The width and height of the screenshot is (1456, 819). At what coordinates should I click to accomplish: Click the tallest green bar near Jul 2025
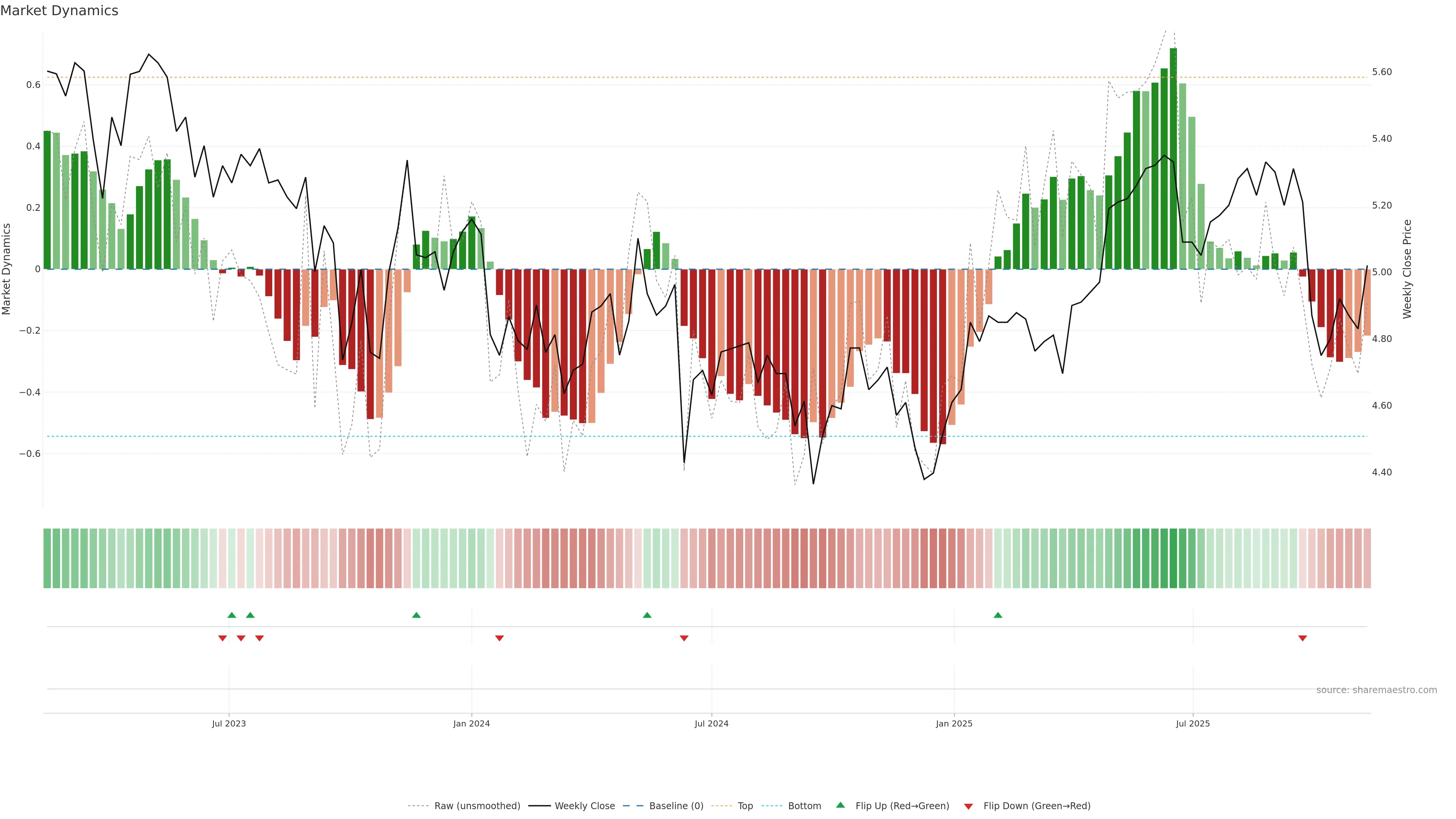pyautogui.click(x=1174, y=158)
